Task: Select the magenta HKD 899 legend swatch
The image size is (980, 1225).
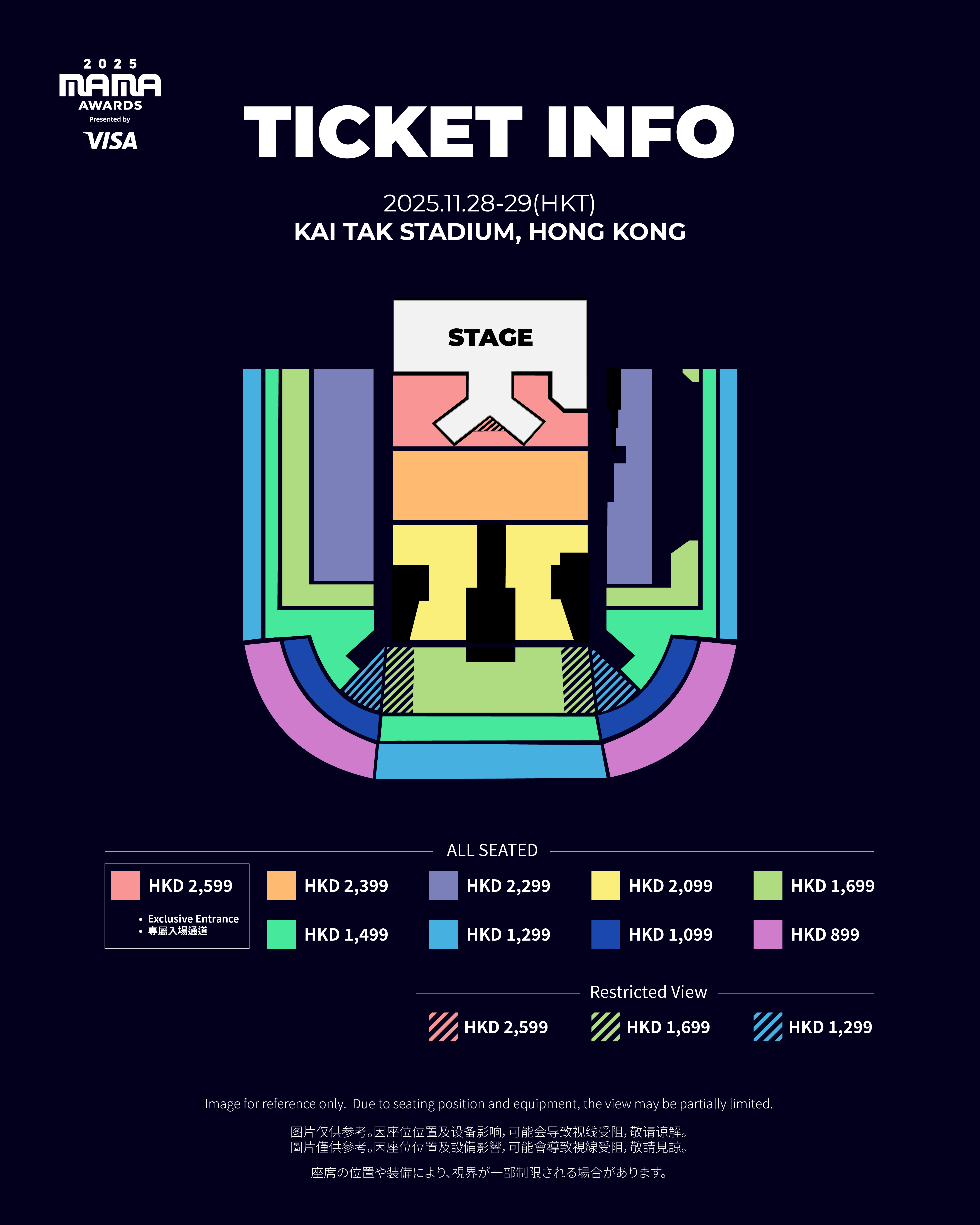Action: pyautogui.click(x=767, y=934)
